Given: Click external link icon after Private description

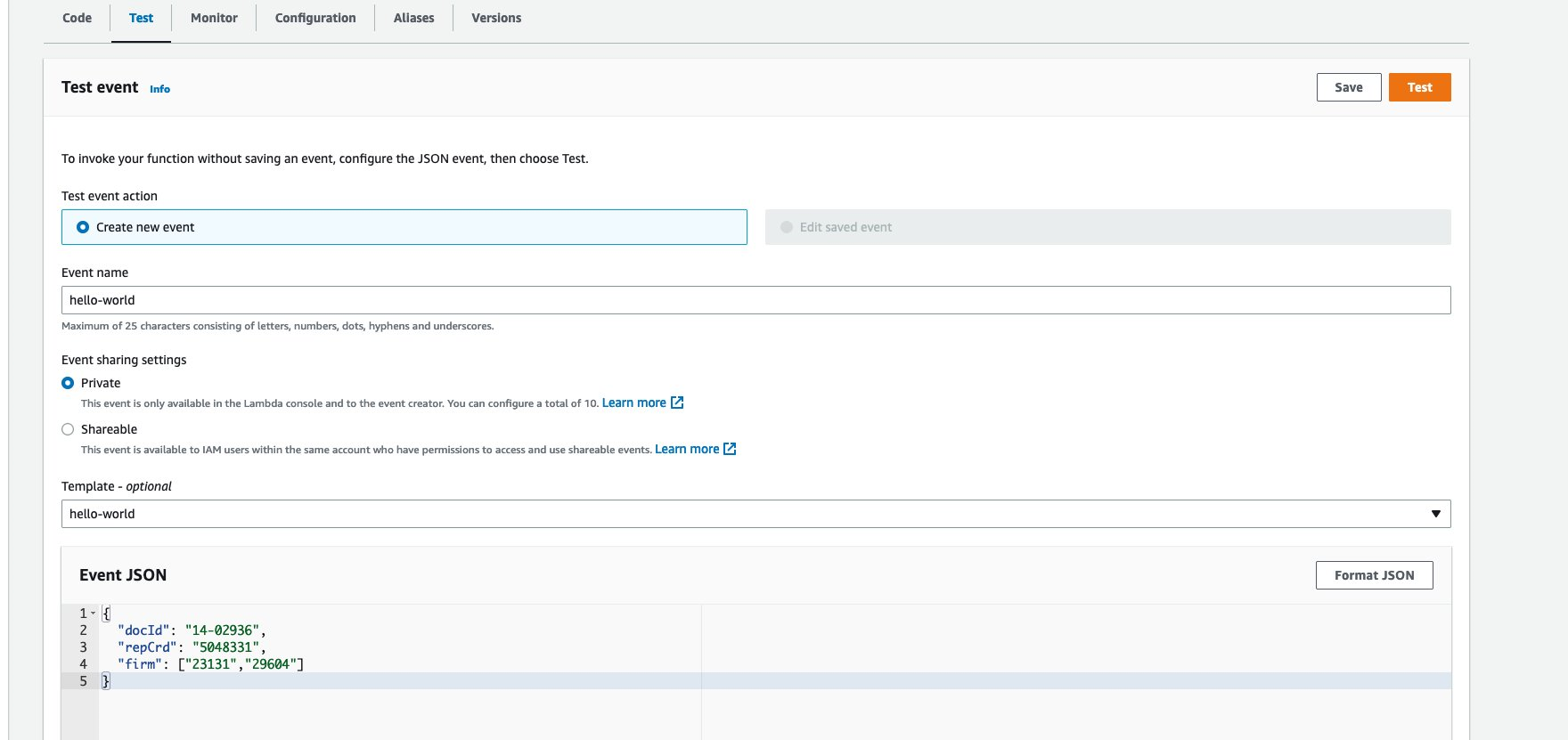Looking at the screenshot, I should (677, 403).
